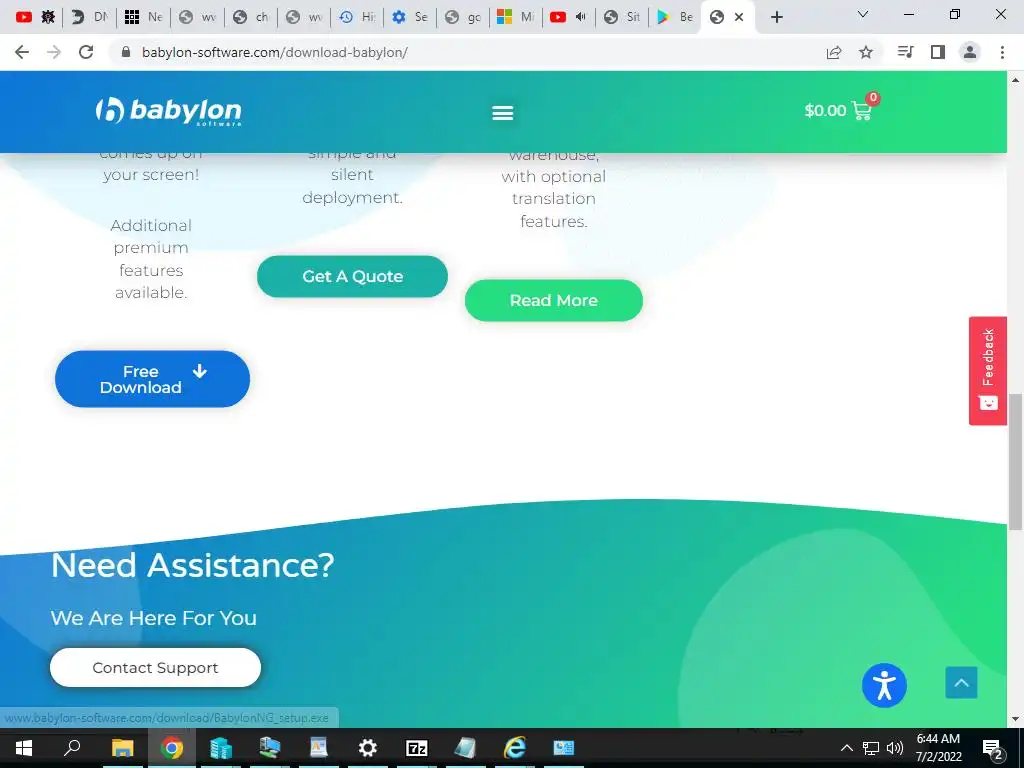Open Settings gear in taskbar
This screenshot has width=1024, height=768.
(368, 748)
